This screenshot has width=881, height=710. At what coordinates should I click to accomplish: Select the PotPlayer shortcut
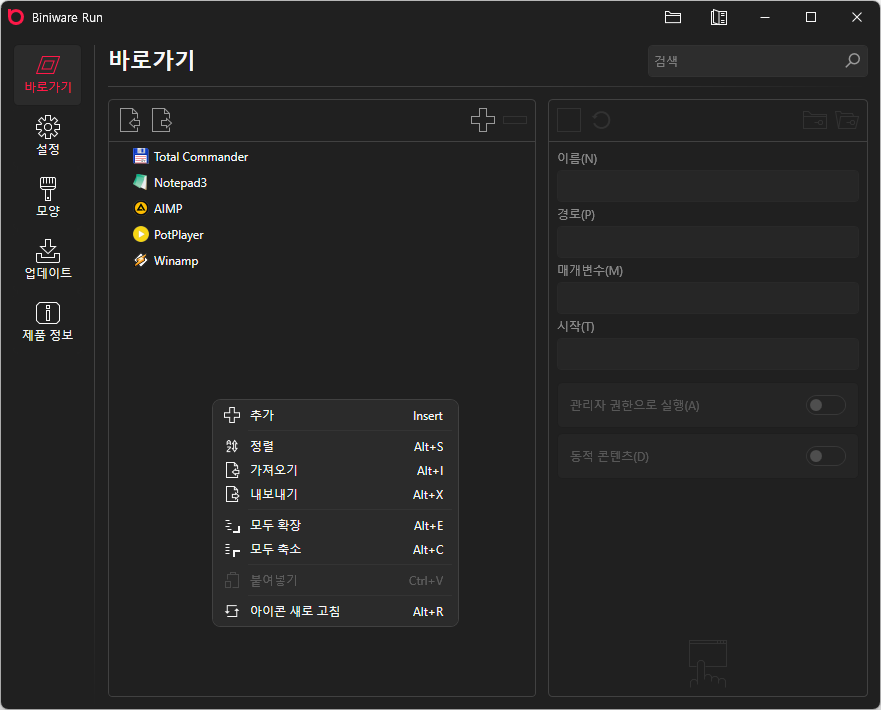tap(179, 235)
